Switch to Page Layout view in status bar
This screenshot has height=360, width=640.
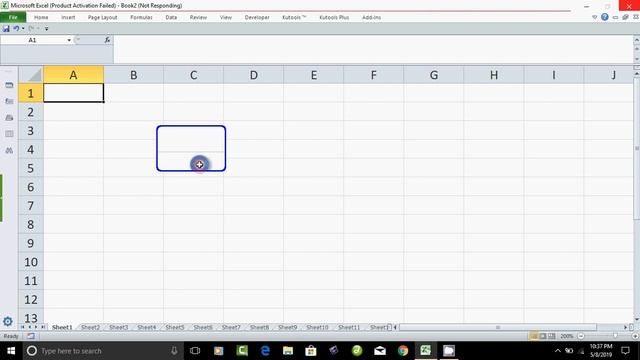(x=542, y=336)
